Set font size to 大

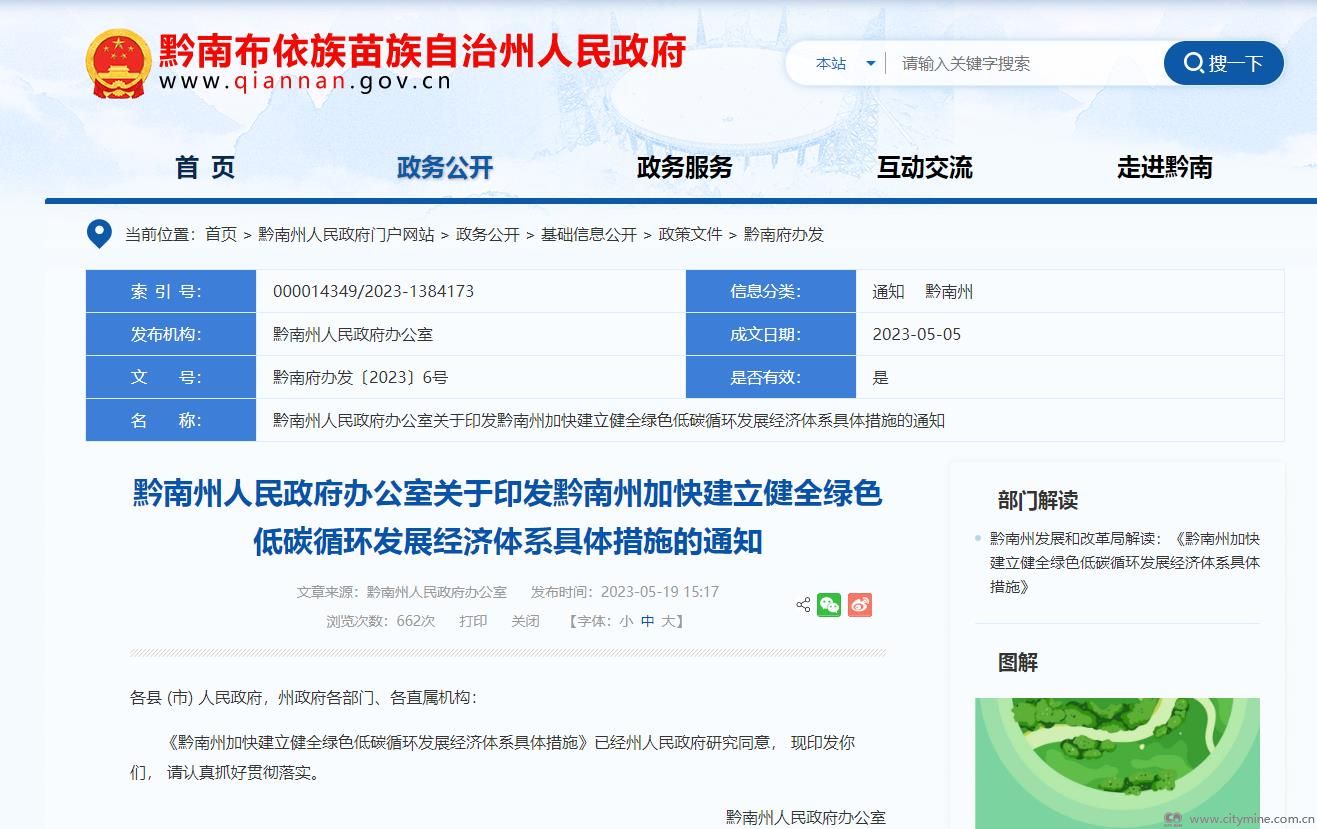668,621
